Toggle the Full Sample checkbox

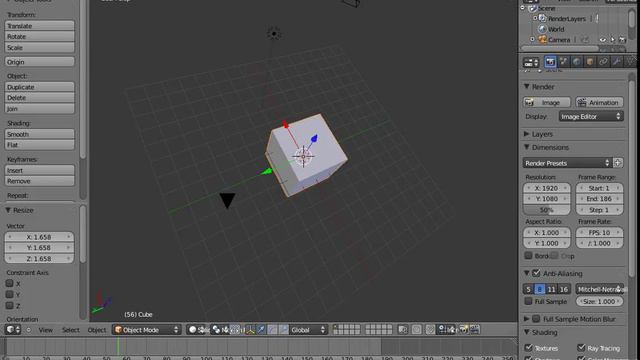[x=528, y=302]
